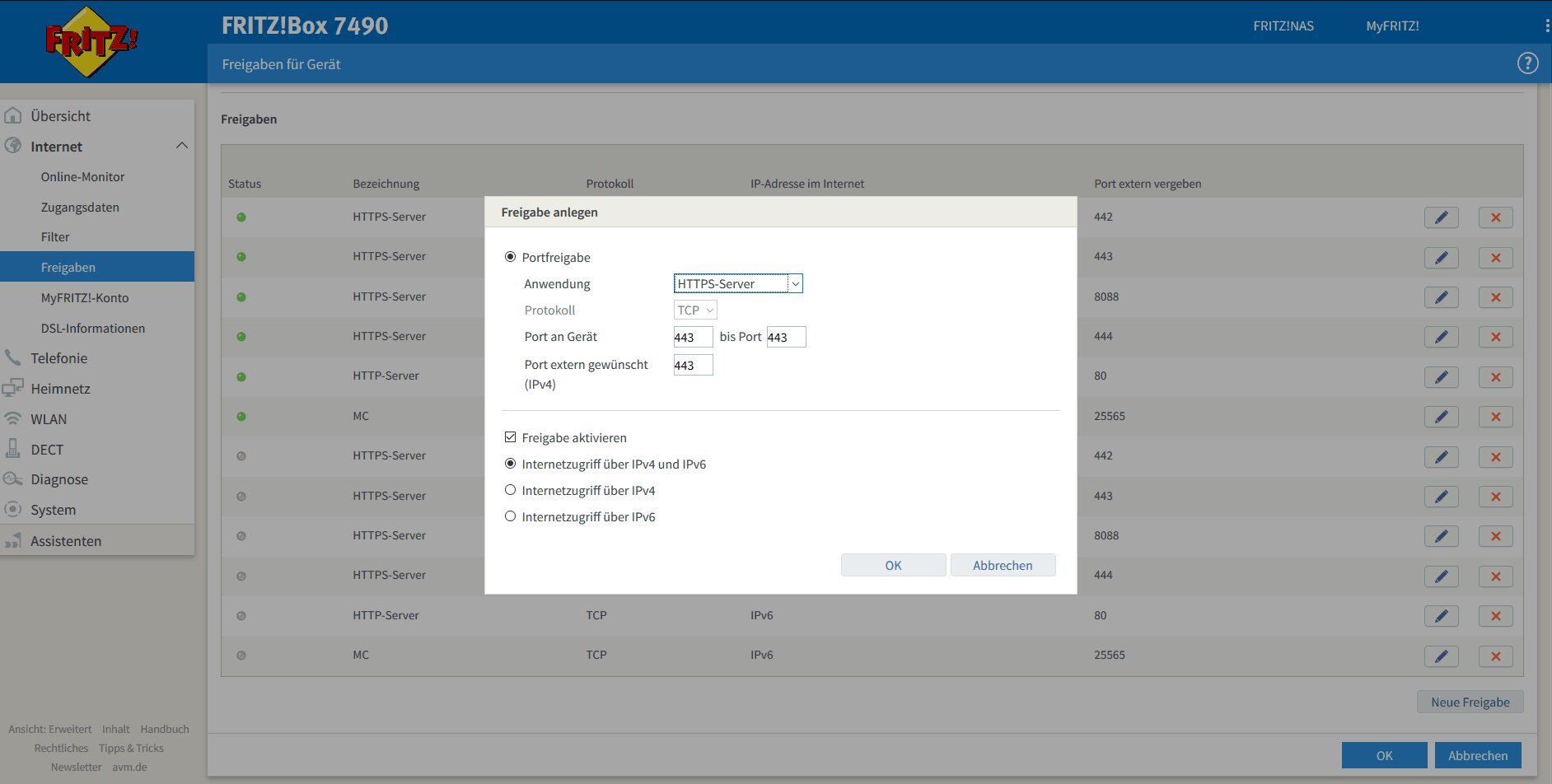Click the FRITZ! logo
Image resolution: width=1552 pixels, height=784 pixels.
click(x=91, y=41)
